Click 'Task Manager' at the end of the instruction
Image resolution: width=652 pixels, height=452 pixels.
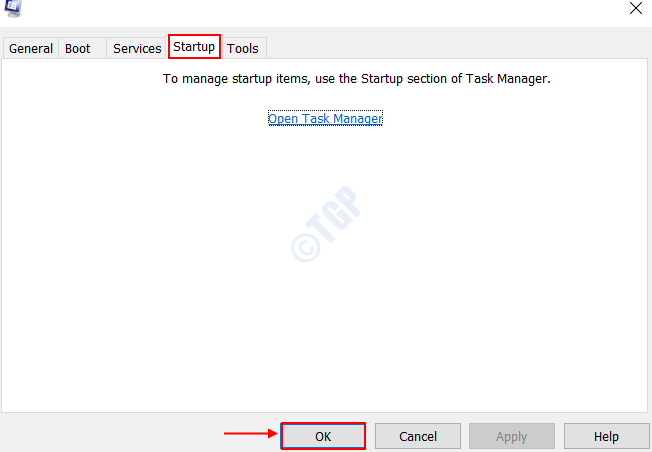pos(508,79)
